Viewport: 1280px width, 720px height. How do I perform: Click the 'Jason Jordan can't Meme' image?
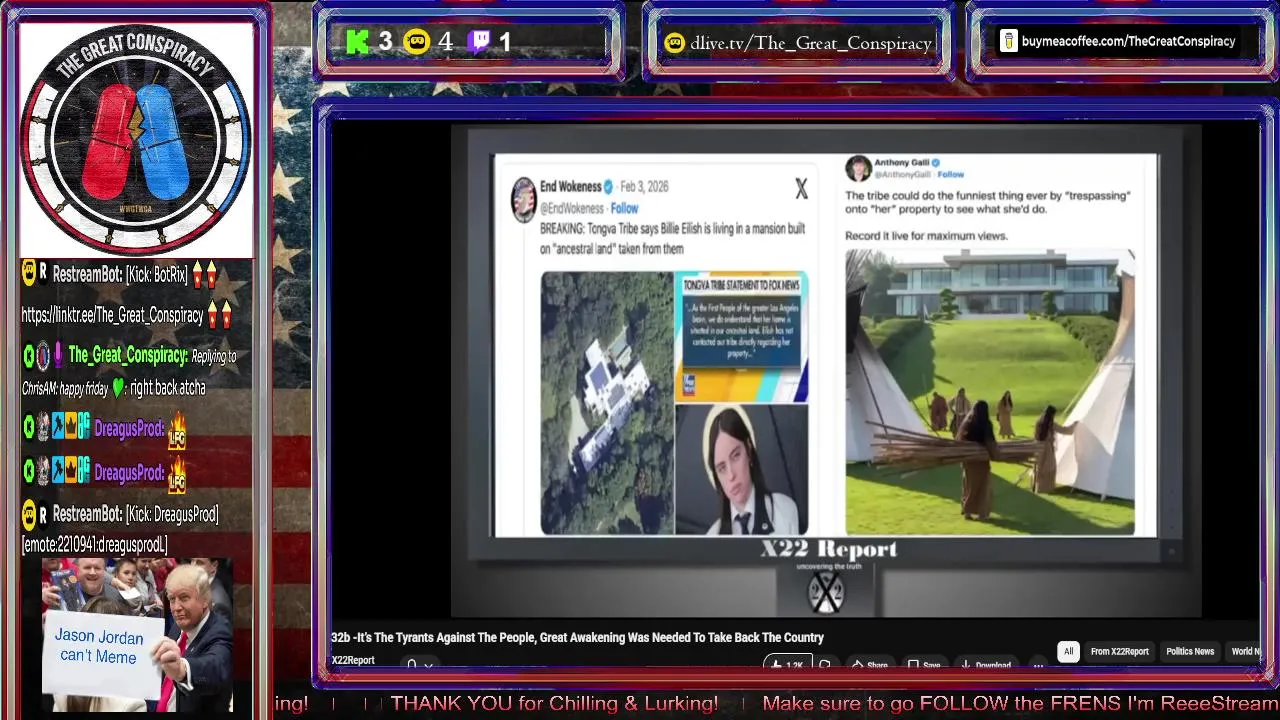(x=137, y=635)
